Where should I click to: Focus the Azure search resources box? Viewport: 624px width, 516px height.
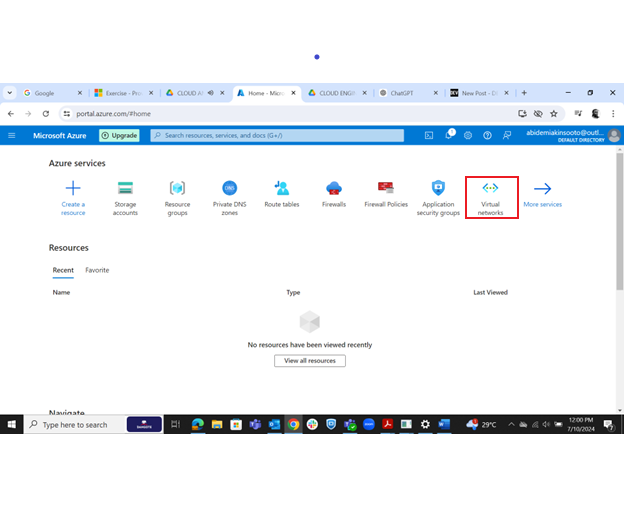point(277,136)
